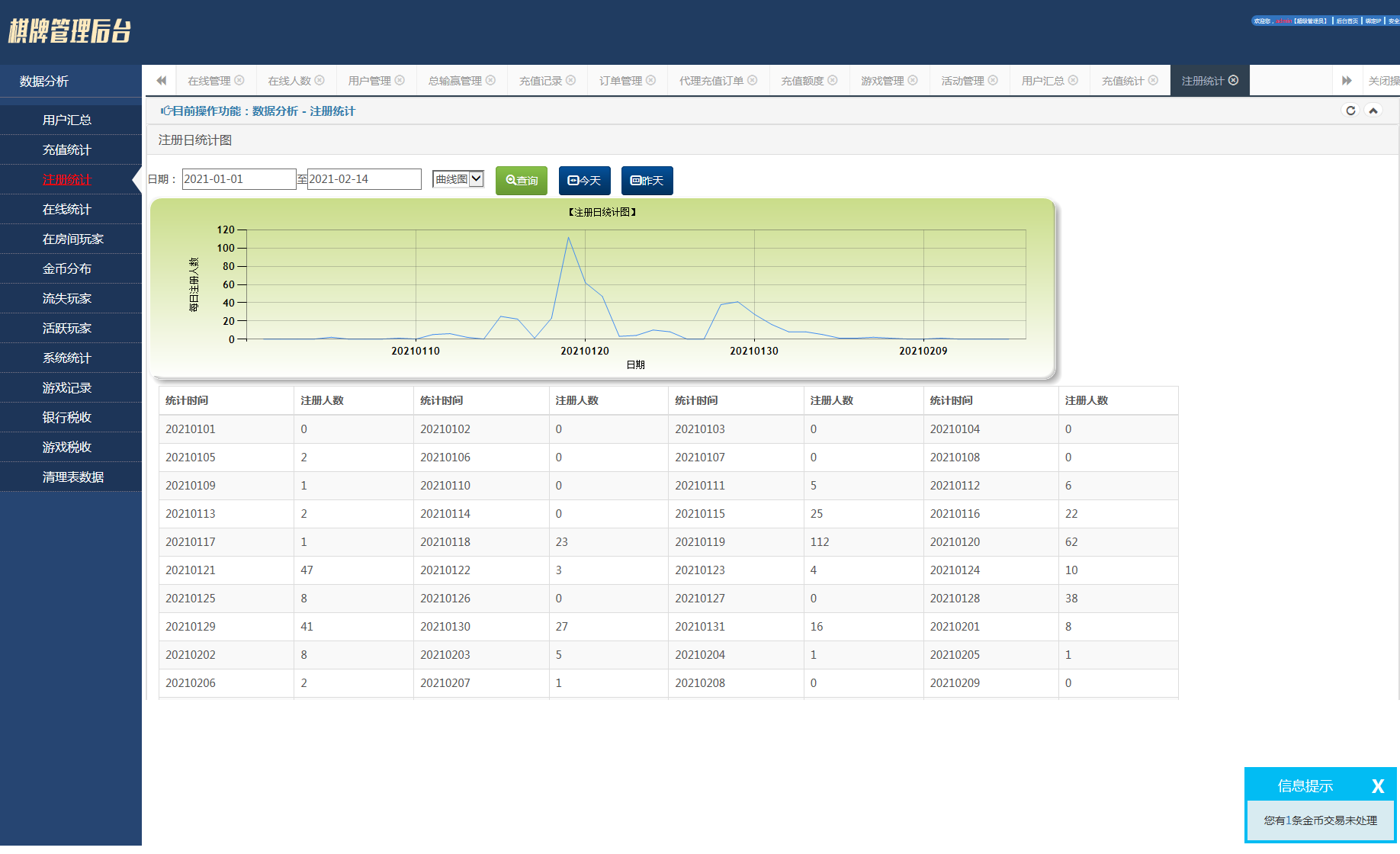Open the 您有1条金币交易未处理 notification
This screenshot has height=854, width=1400.
coord(1320,820)
